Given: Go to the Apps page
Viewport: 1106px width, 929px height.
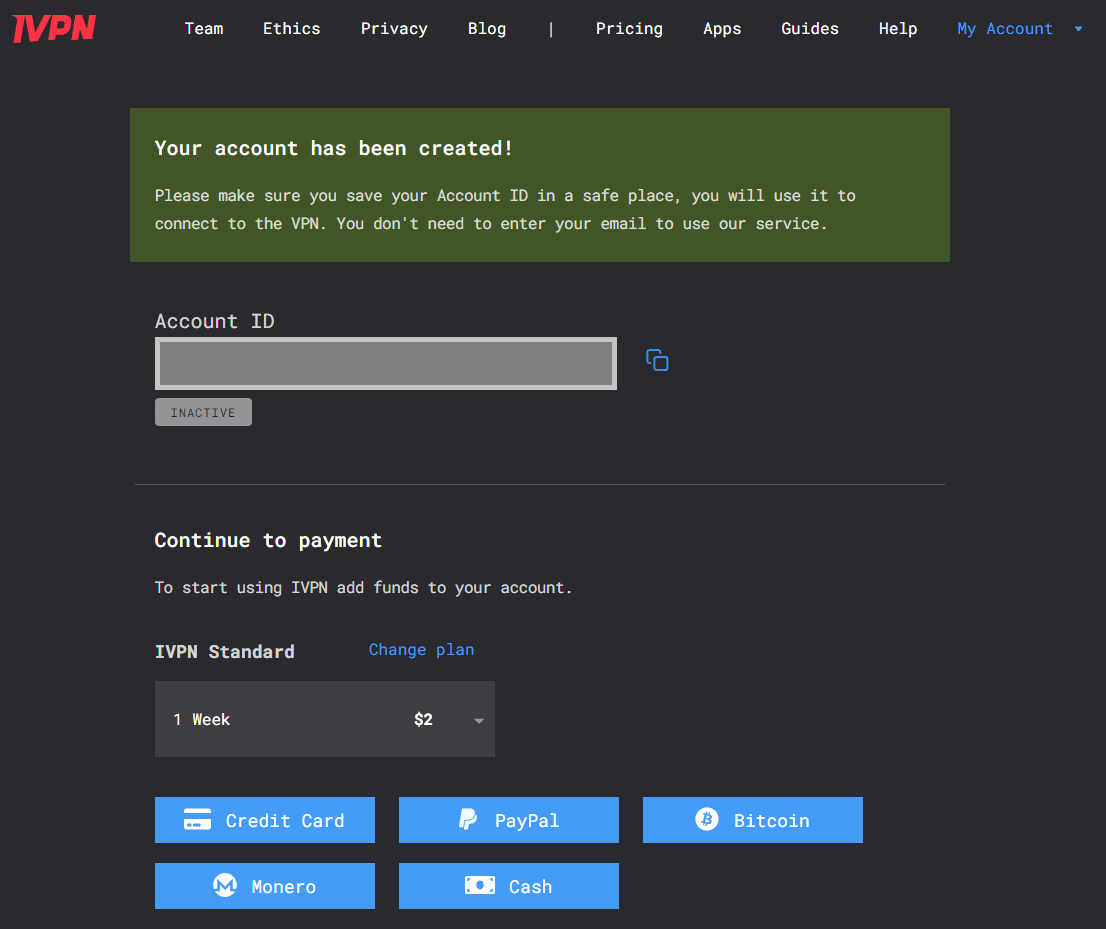Looking at the screenshot, I should click(x=722, y=29).
